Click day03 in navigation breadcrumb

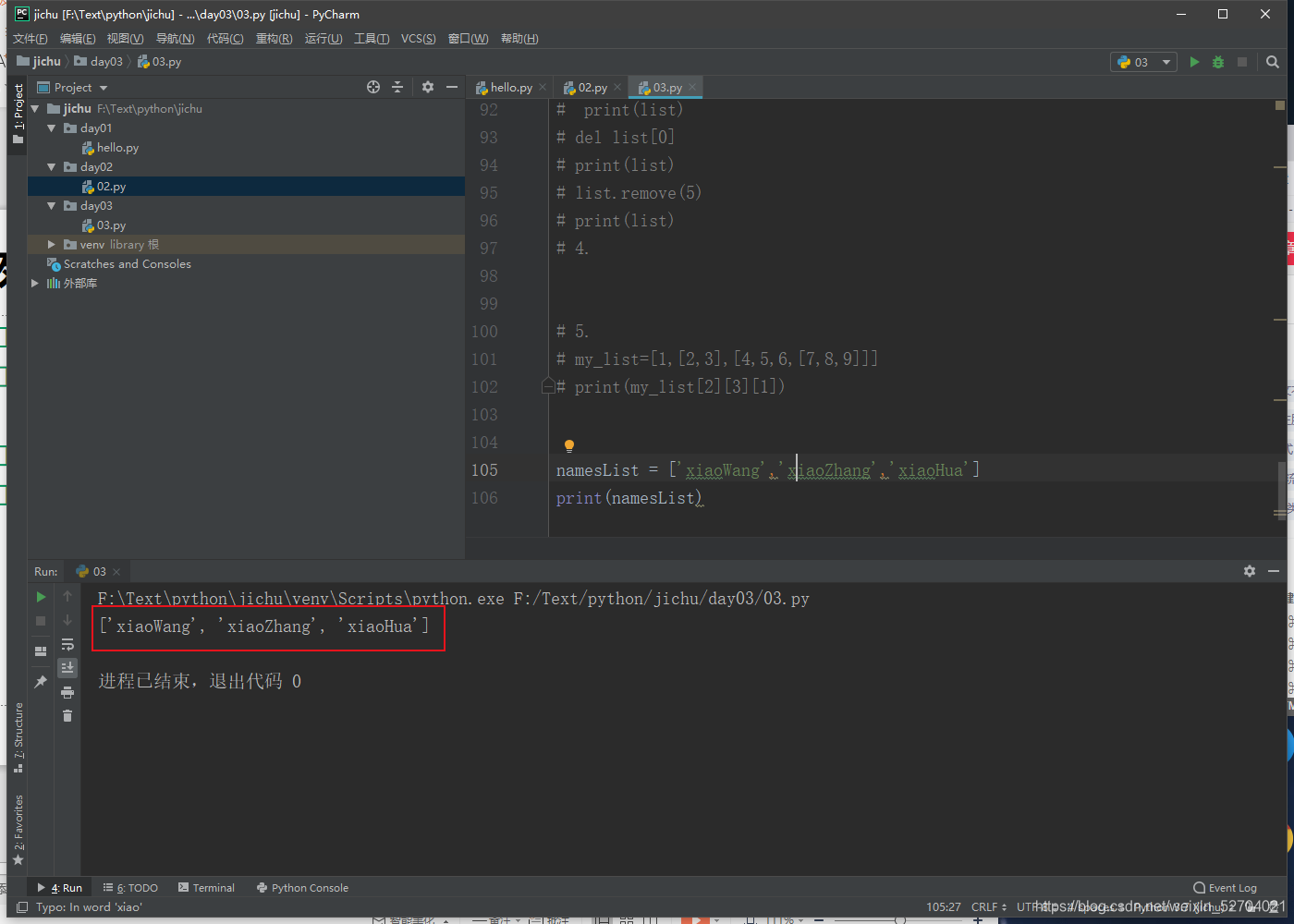(99, 62)
